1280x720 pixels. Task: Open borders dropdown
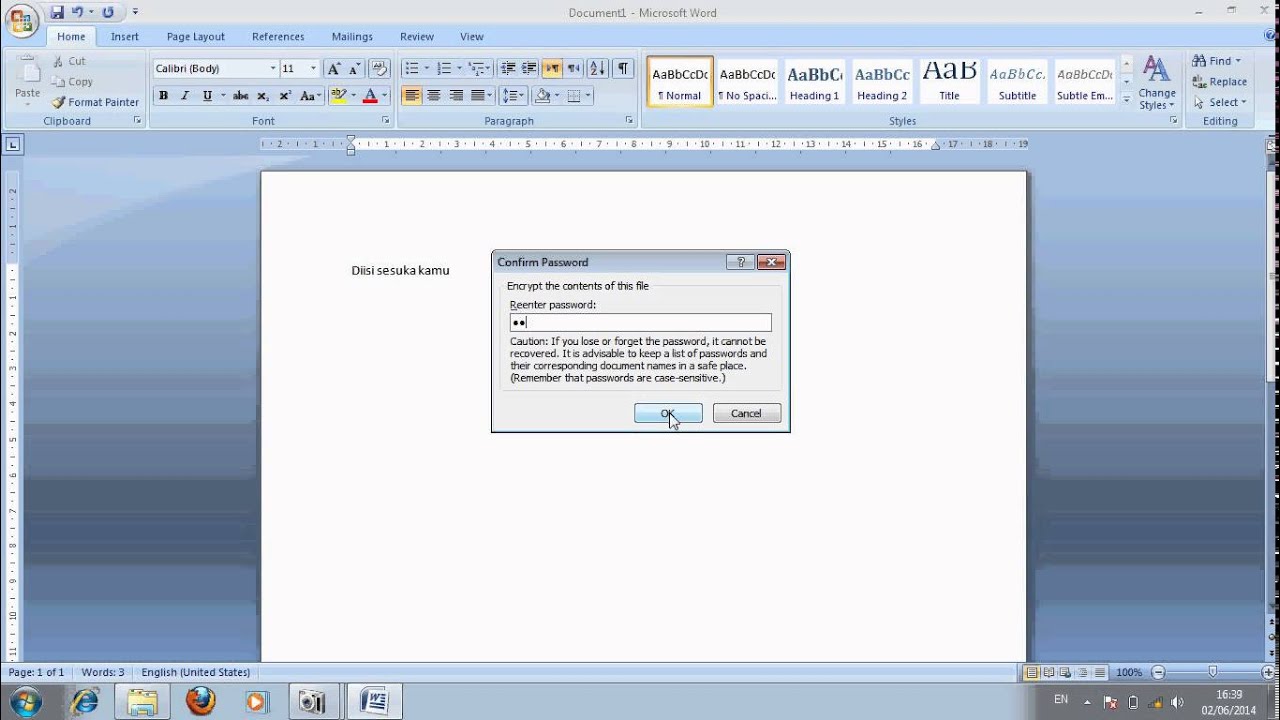click(587, 96)
